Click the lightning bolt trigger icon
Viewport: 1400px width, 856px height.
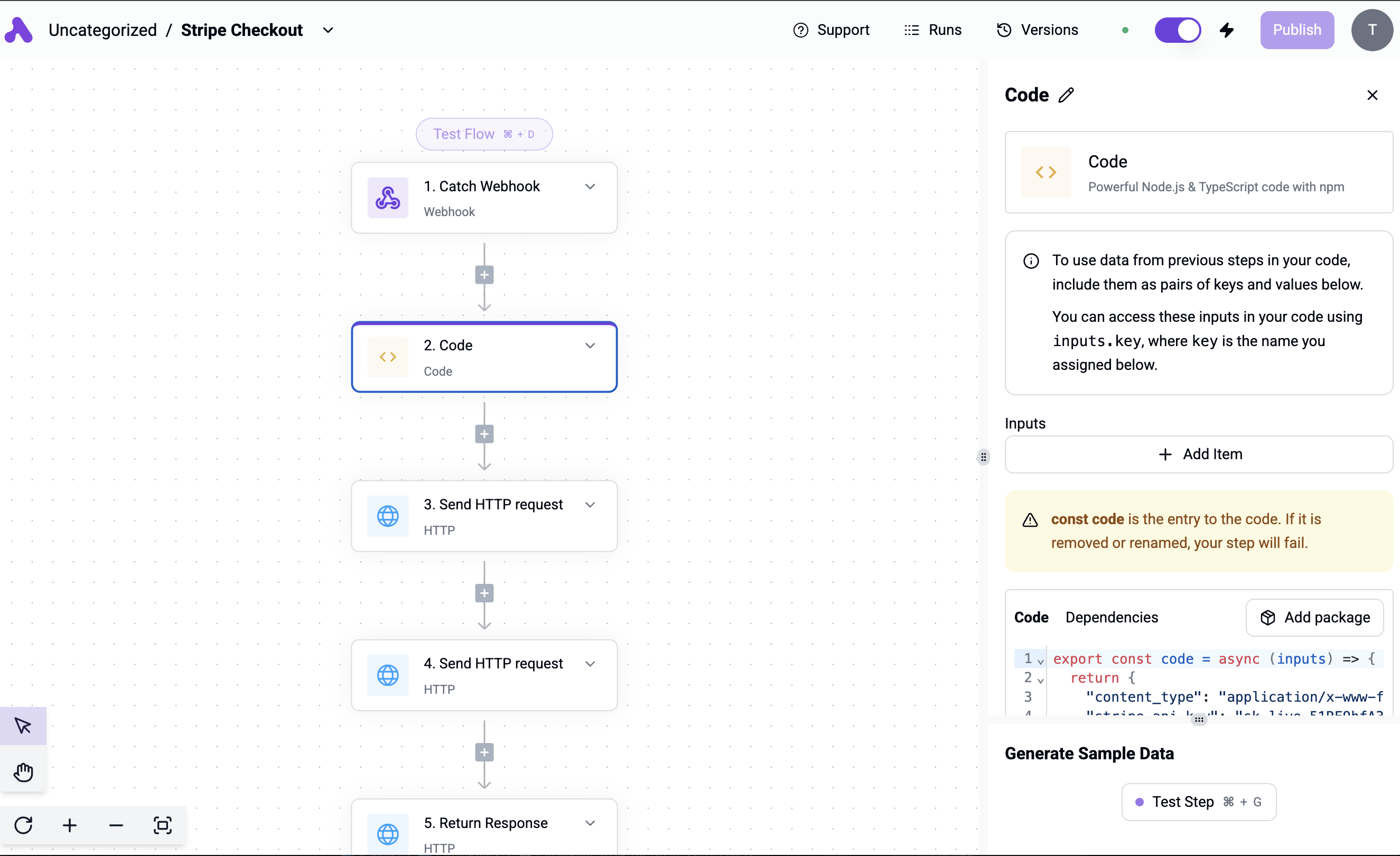1227,30
